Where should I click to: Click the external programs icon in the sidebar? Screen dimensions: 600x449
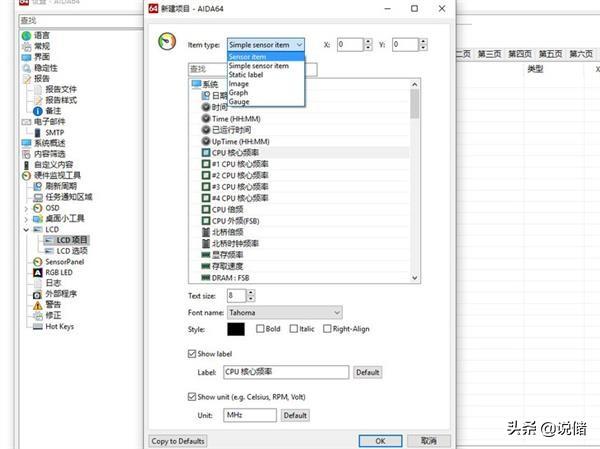(38, 294)
